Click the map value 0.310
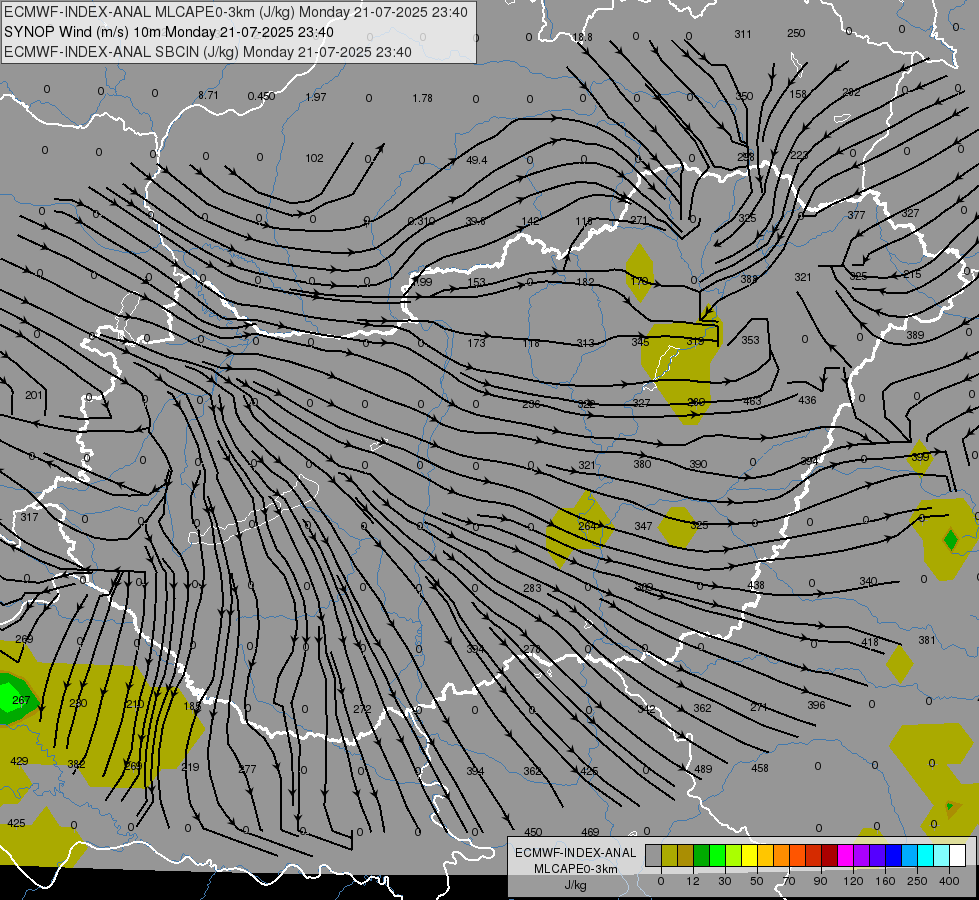Screen dimensions: 979x900 pos(421,221)
